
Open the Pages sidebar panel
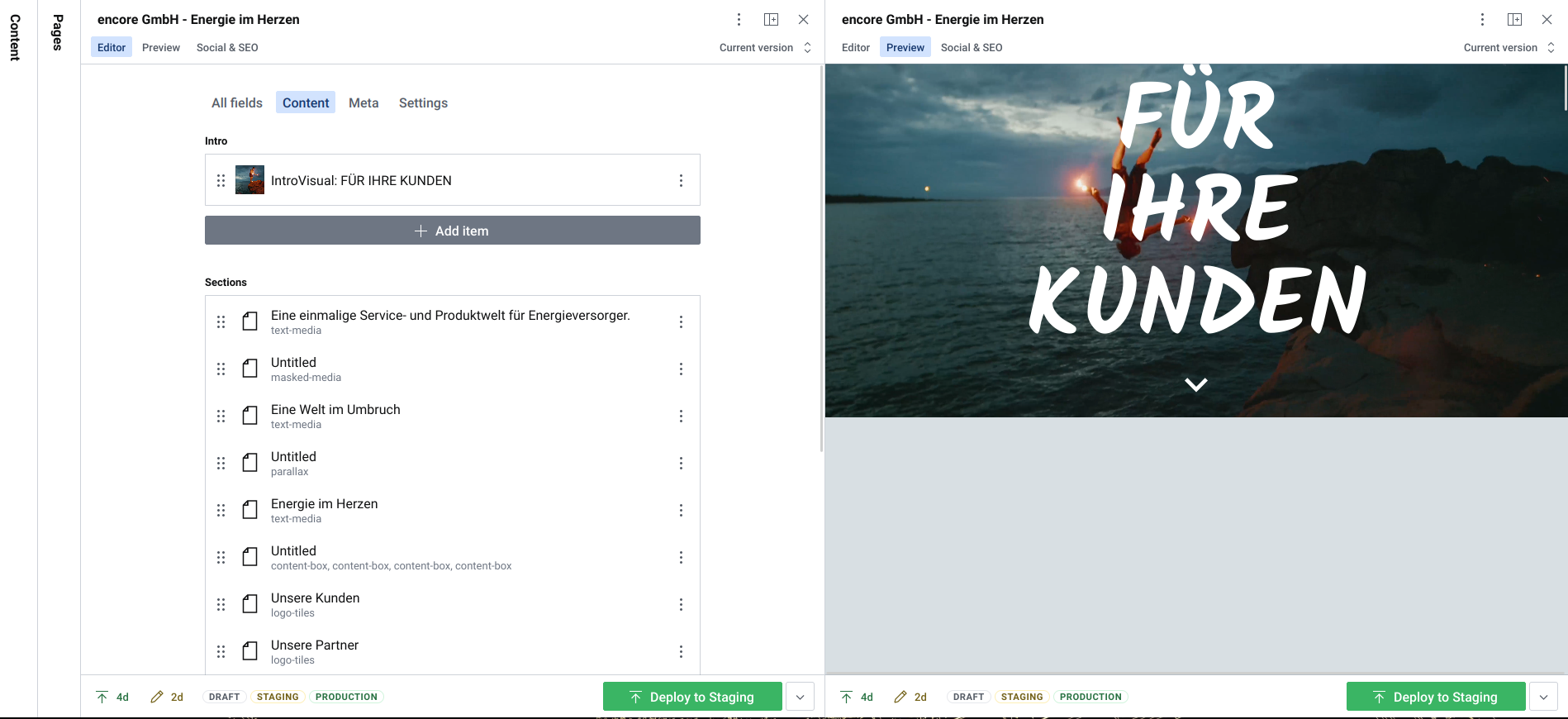(x=58, y=32)
